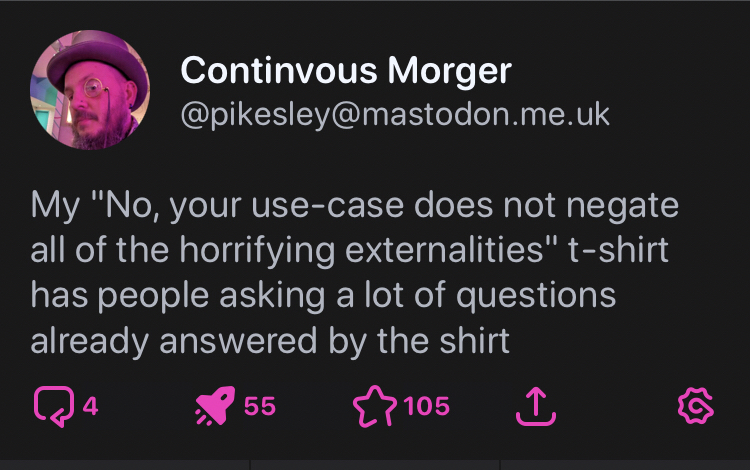Open Continvous Morger's profile name
The image size is (750, 470).
345,71
